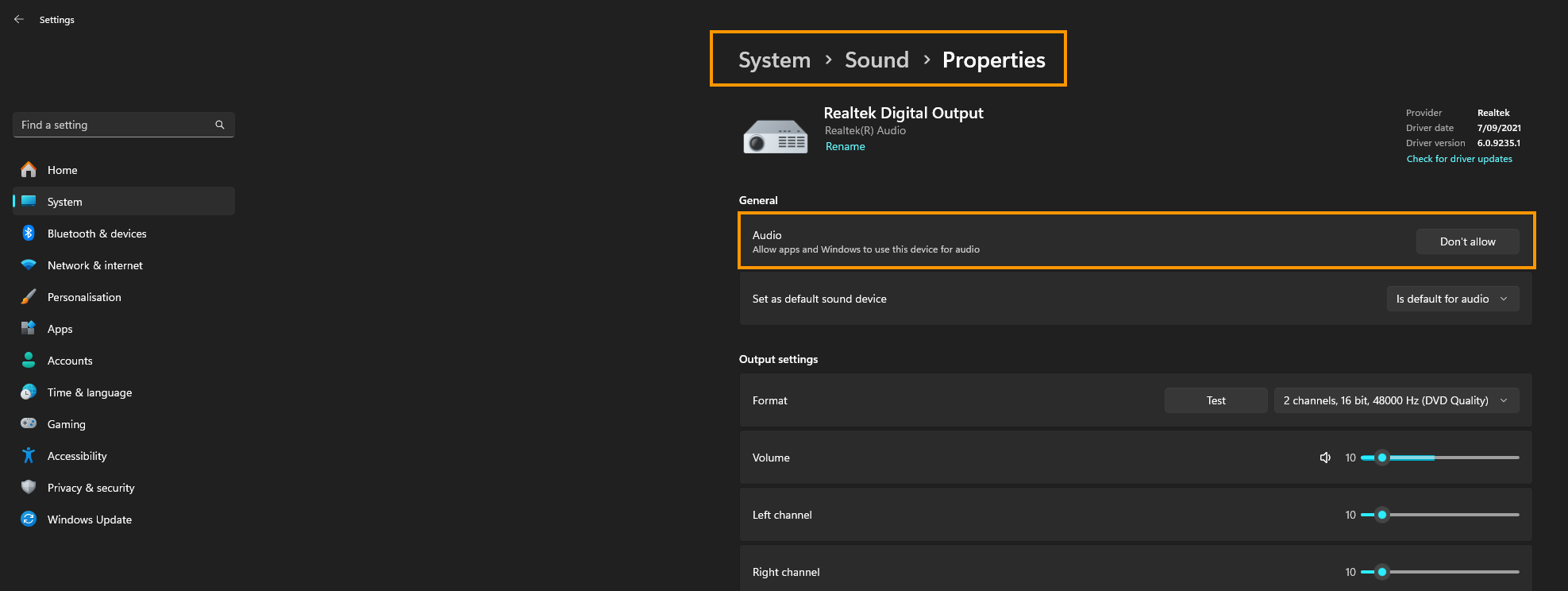Open Gaming settings
The width and height of the screenshot is (1568, 591).
(124, 424)
